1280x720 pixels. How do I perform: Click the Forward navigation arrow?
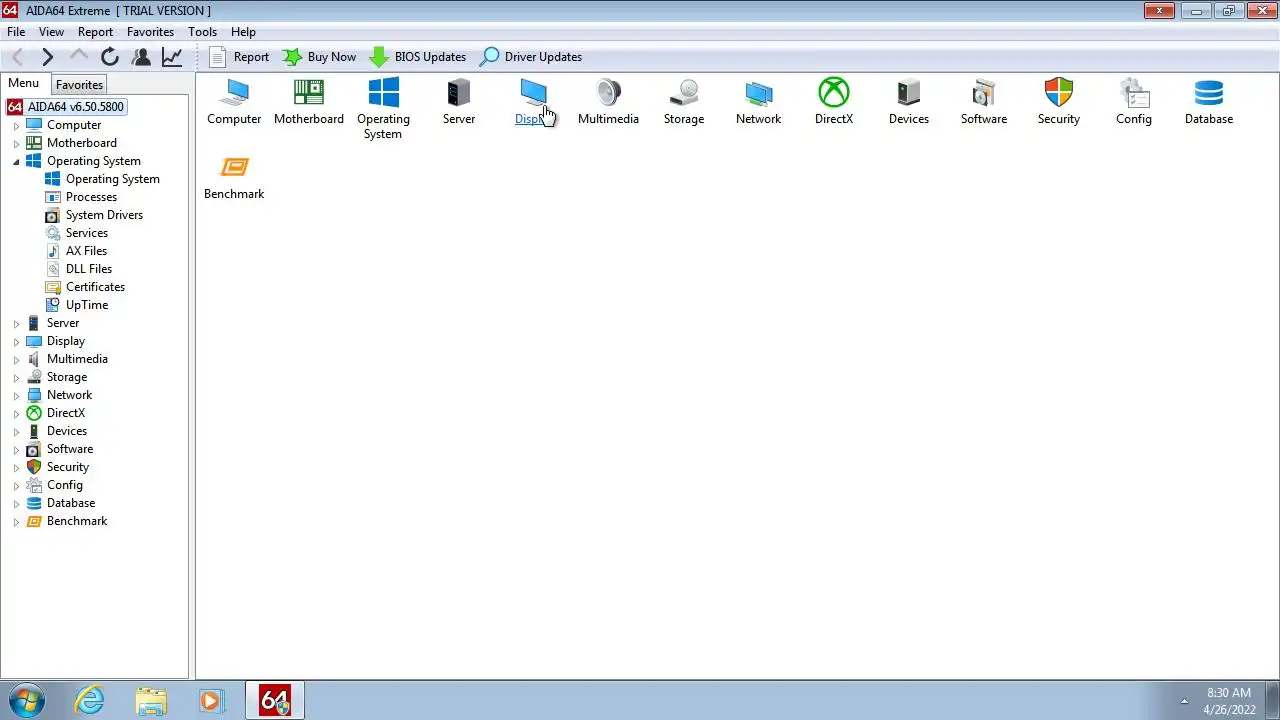[47, 57]
